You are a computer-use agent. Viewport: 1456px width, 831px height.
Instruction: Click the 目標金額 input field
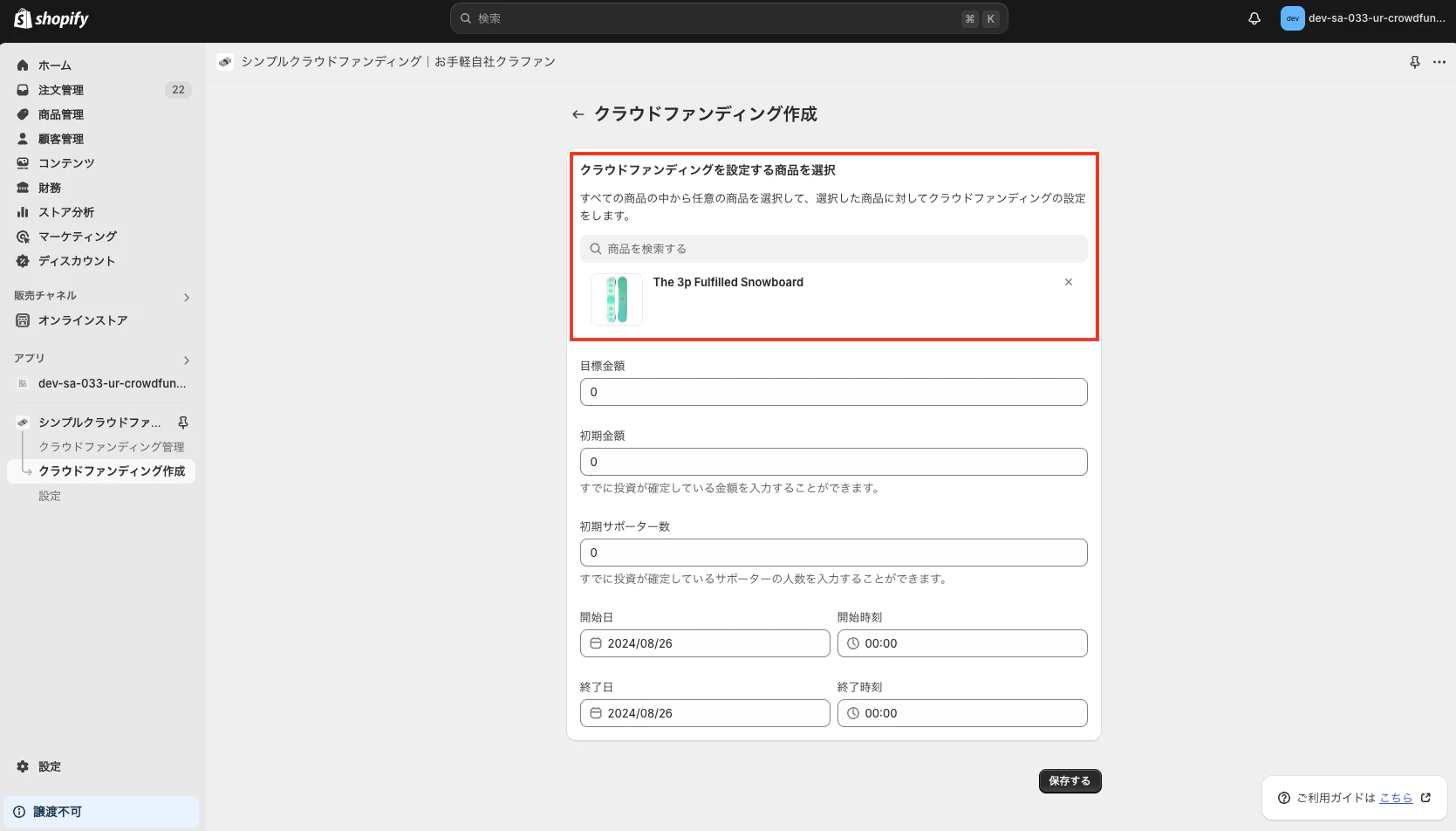(x=833, y=392)
